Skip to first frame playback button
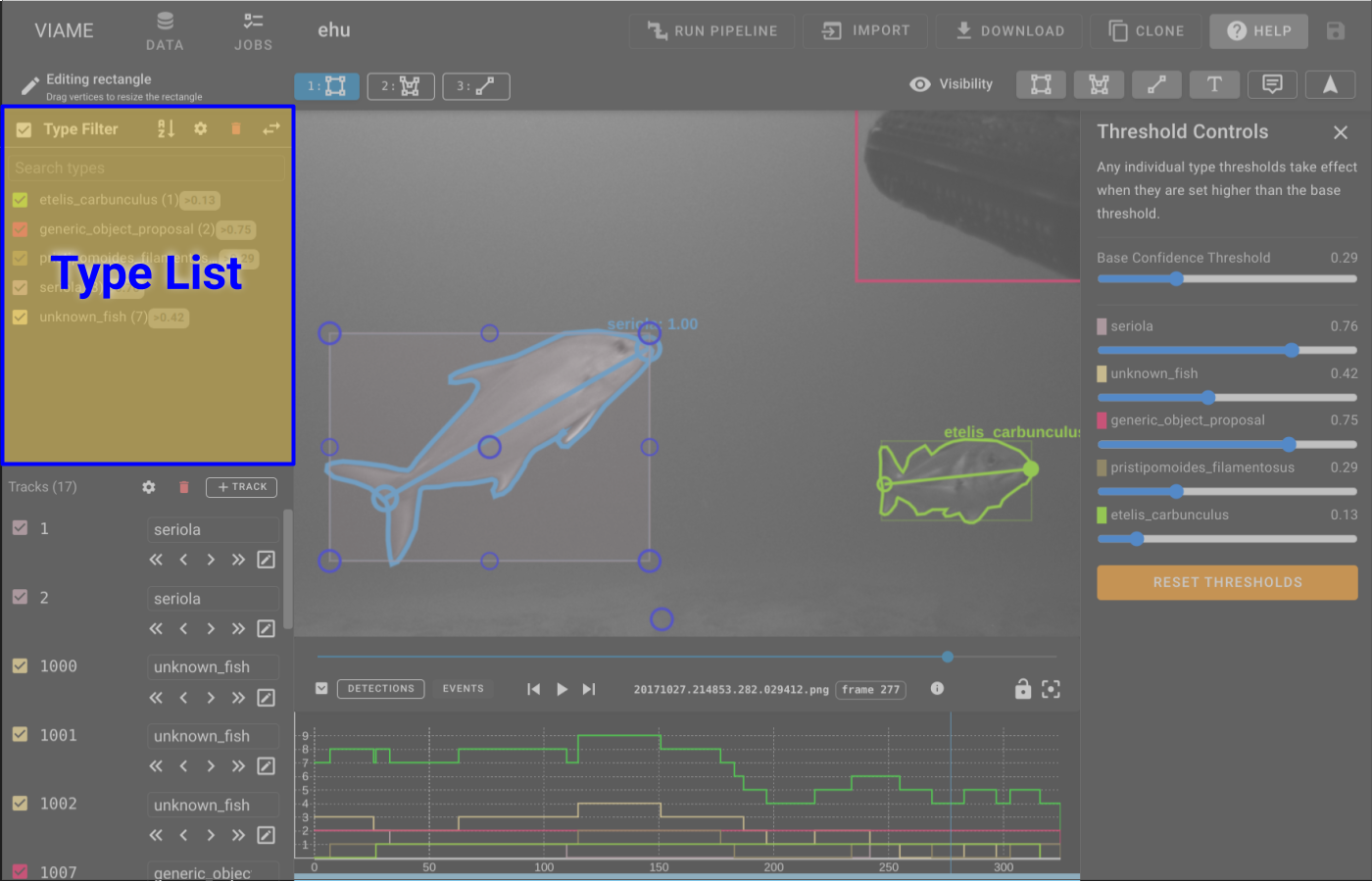The height and width of the screenshot is (882, 1372). [533, 689]
